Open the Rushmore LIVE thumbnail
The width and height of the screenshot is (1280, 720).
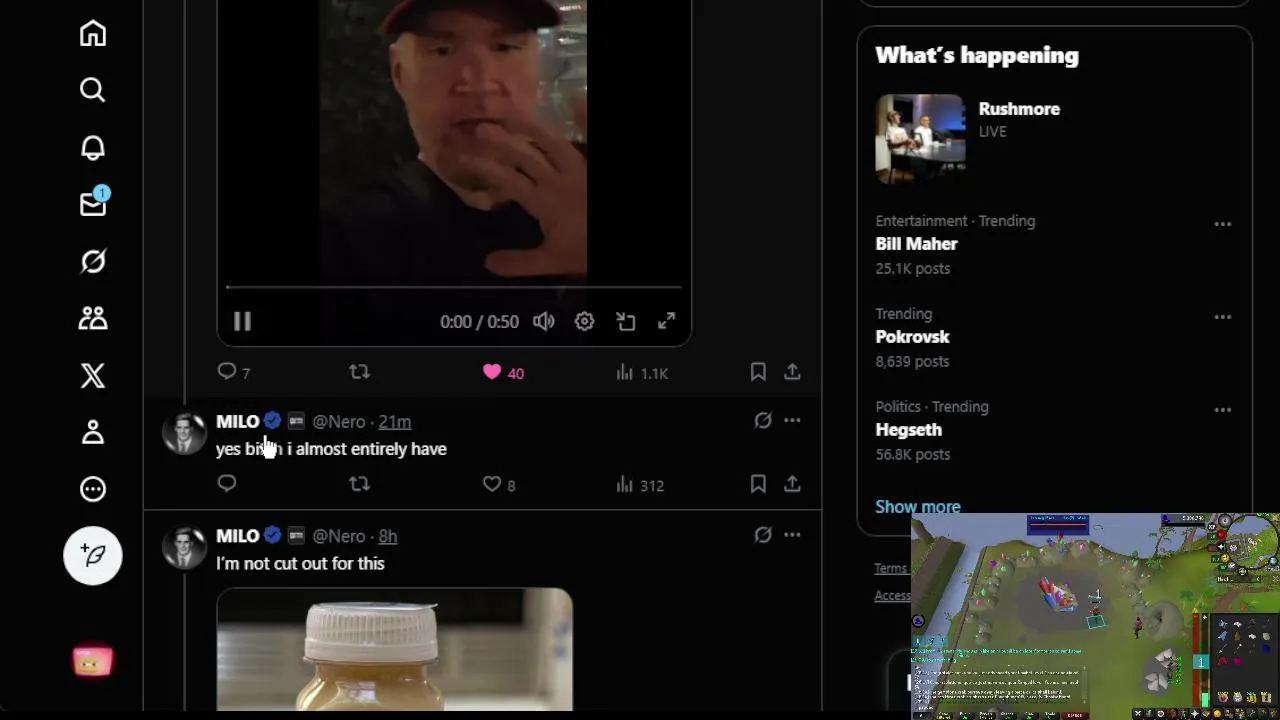920,139
